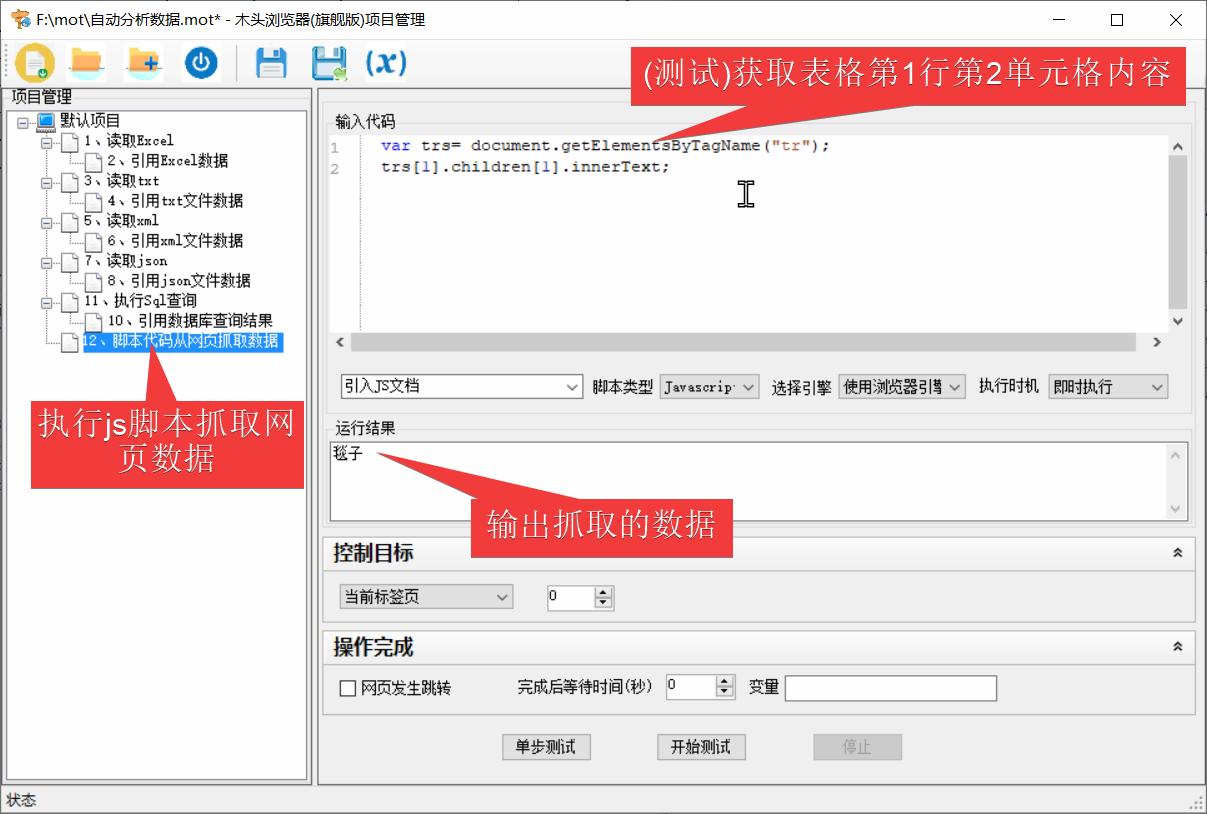Click the 开始测试 button
The image size is (1207, 814).
coord(701,746)
